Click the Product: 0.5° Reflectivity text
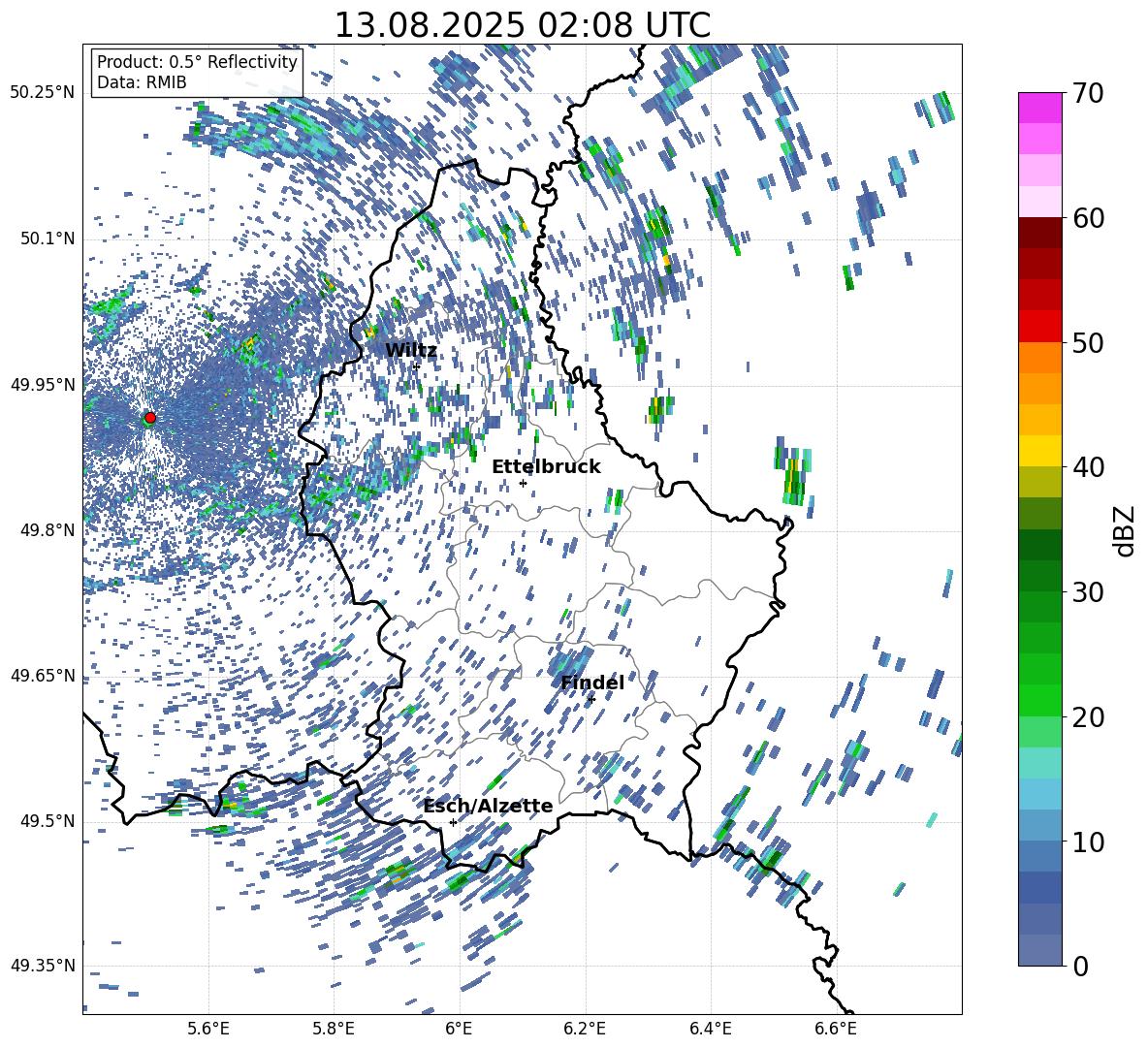Screen dimensions: 1148x1048 [x=197, y=62]
